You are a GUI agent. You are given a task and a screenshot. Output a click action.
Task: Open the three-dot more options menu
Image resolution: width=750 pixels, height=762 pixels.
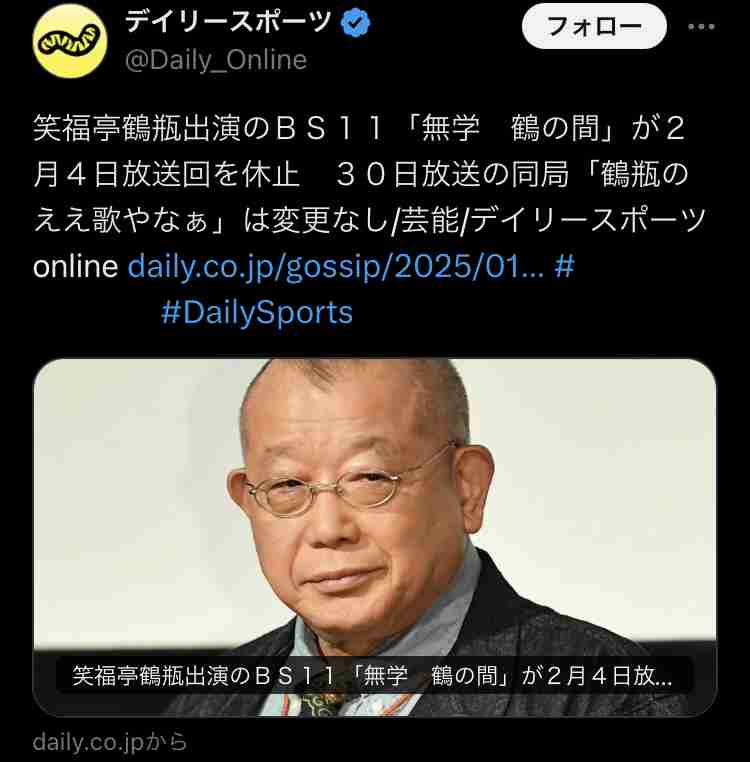pyautogui.click(x=701, y=27)
